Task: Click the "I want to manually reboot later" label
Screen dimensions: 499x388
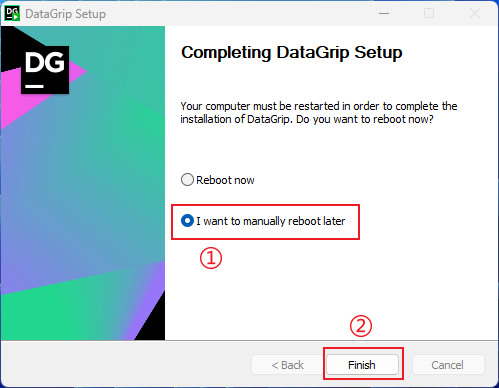Action: tap(270, 221)
